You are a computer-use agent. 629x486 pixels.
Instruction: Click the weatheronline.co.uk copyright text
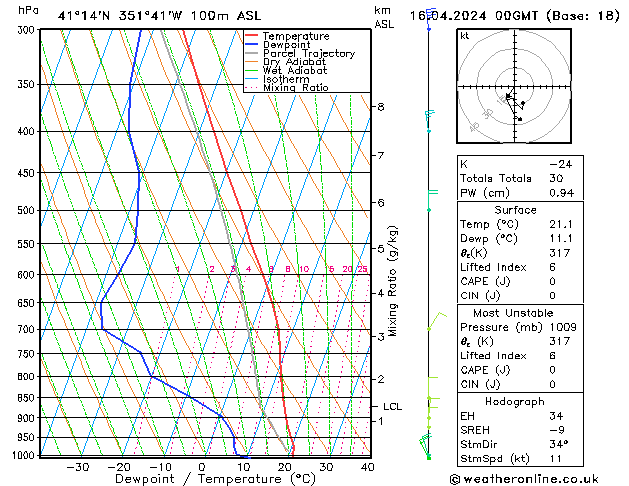524,479
